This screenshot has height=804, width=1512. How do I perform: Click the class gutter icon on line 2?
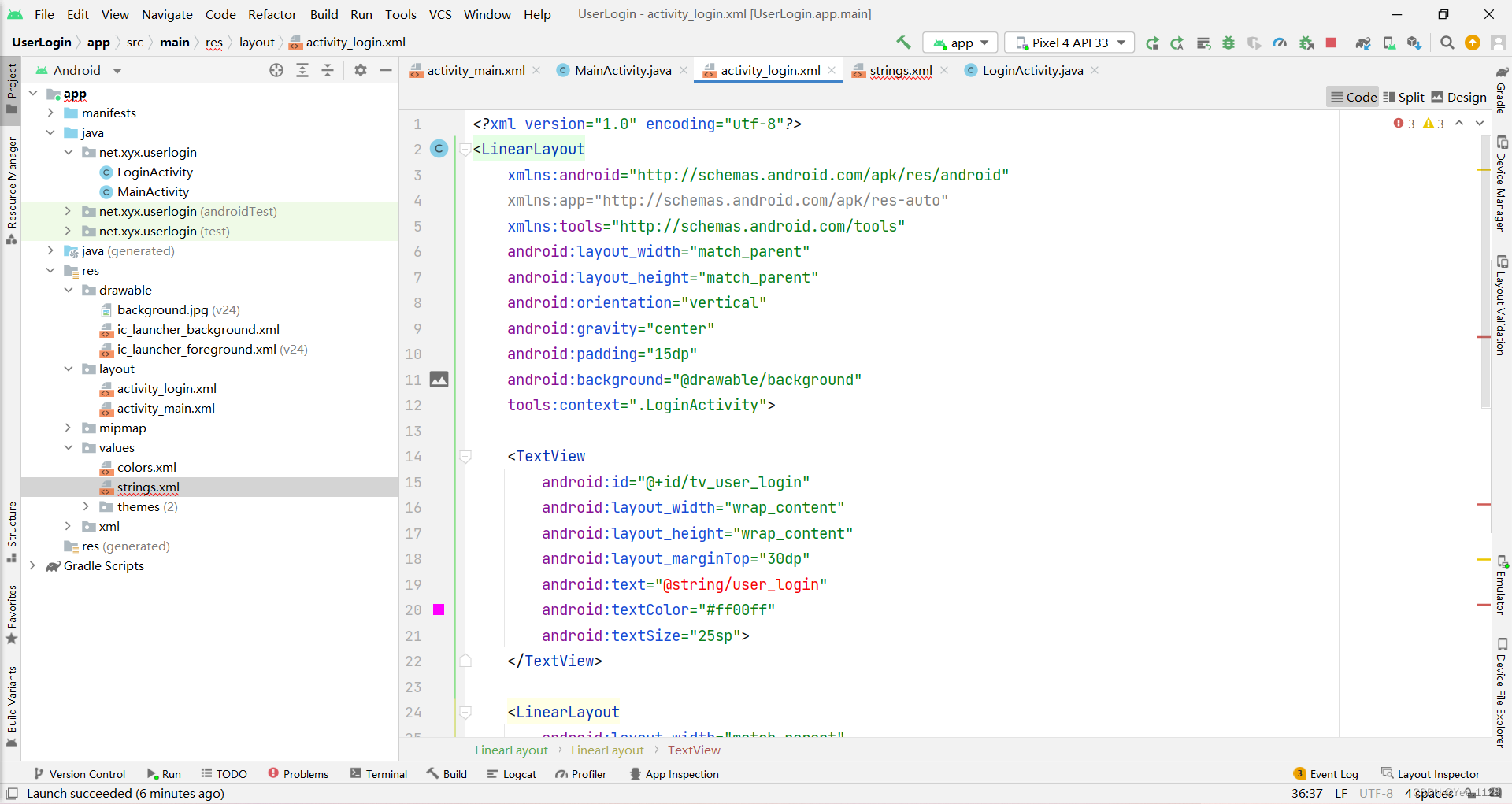[x=439, y=148]
